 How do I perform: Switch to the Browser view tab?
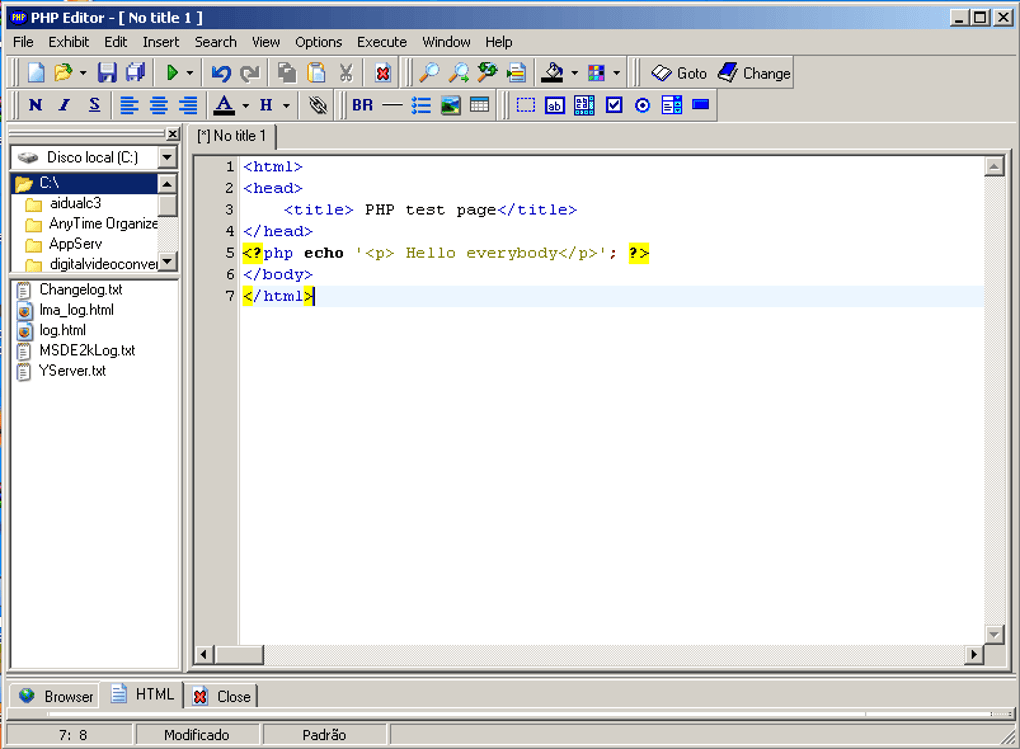tap(56, 696)
